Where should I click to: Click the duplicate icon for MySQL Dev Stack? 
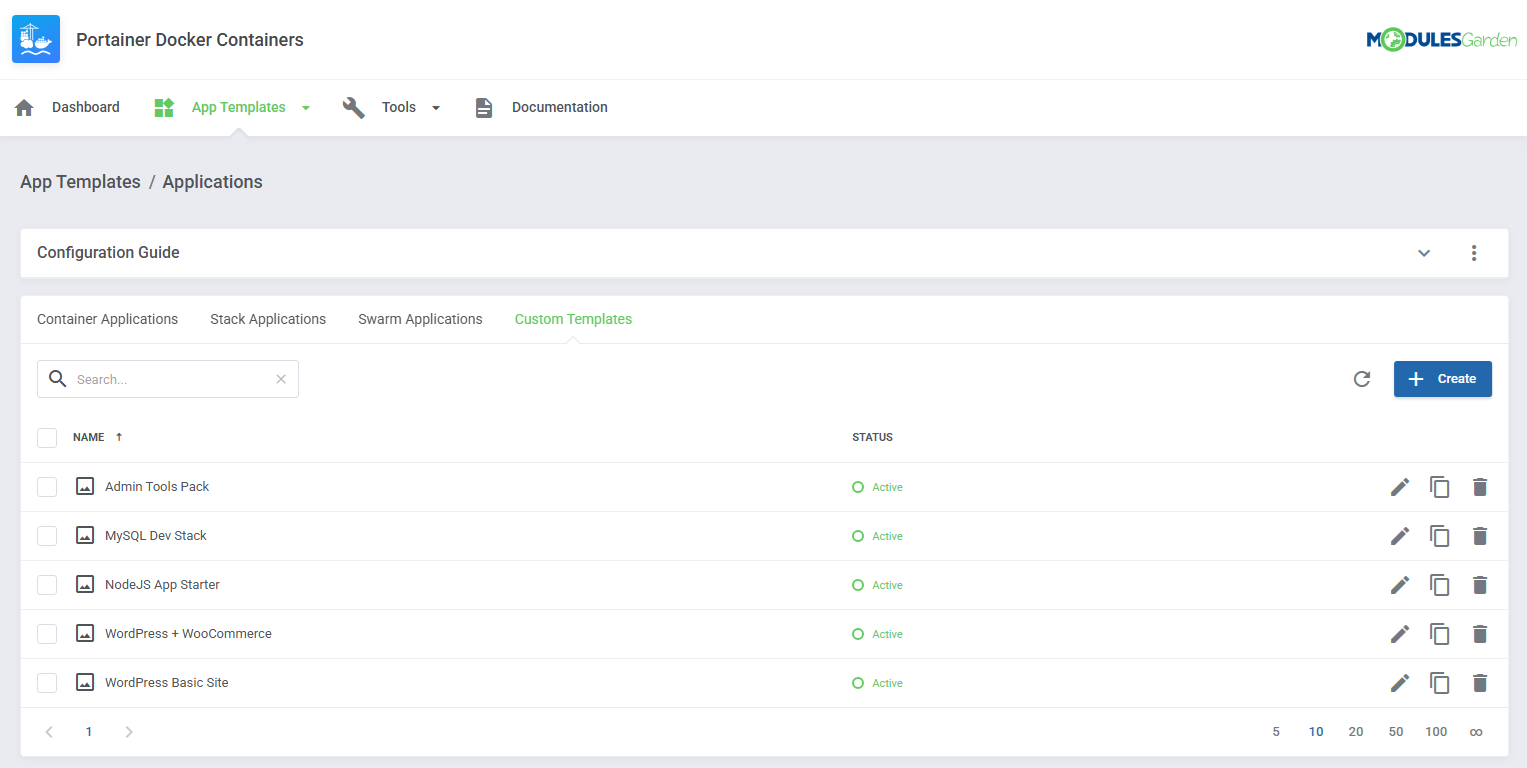[x=1440, y=536]
